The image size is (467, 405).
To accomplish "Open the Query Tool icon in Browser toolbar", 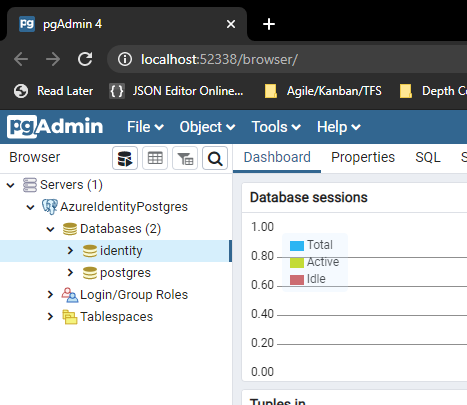I will 125,158.
